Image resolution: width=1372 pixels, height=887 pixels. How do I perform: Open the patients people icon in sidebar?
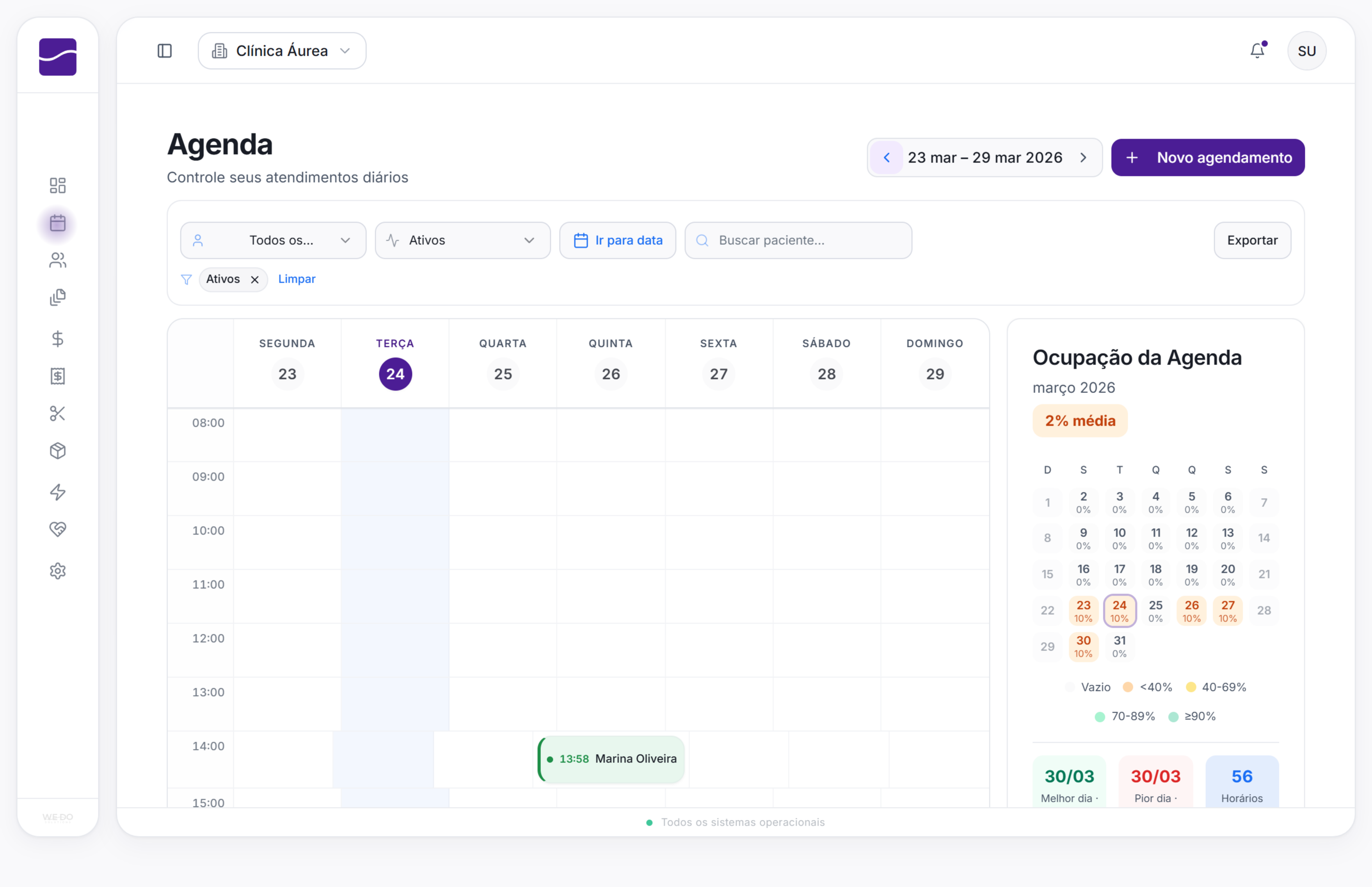coord(58,260)
